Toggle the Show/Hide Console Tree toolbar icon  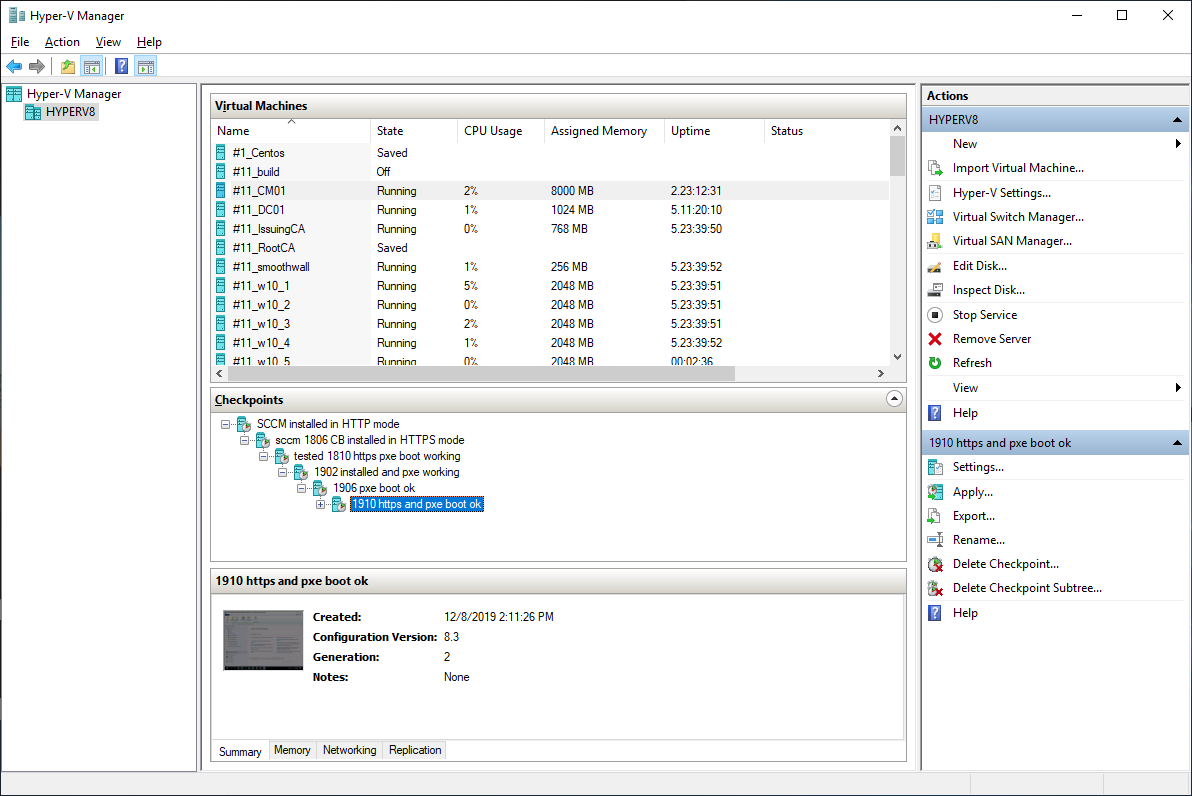point(92,67)
